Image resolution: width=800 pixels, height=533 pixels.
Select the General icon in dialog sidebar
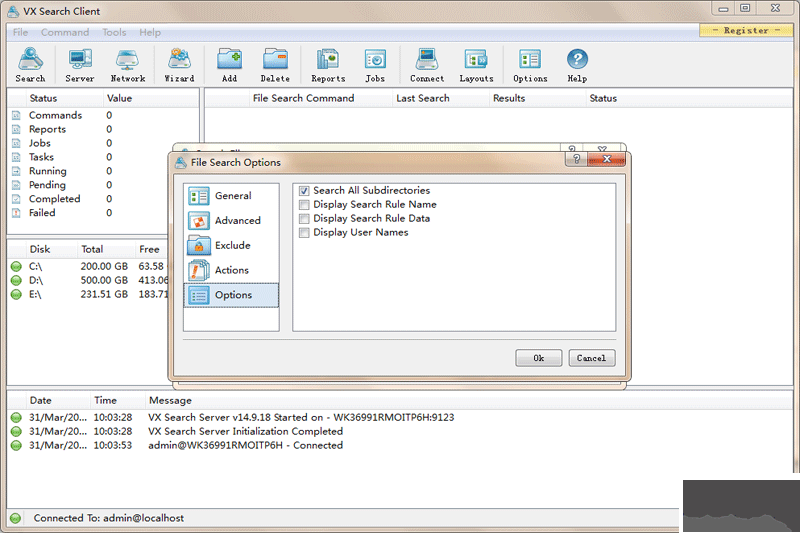(198, 196)
